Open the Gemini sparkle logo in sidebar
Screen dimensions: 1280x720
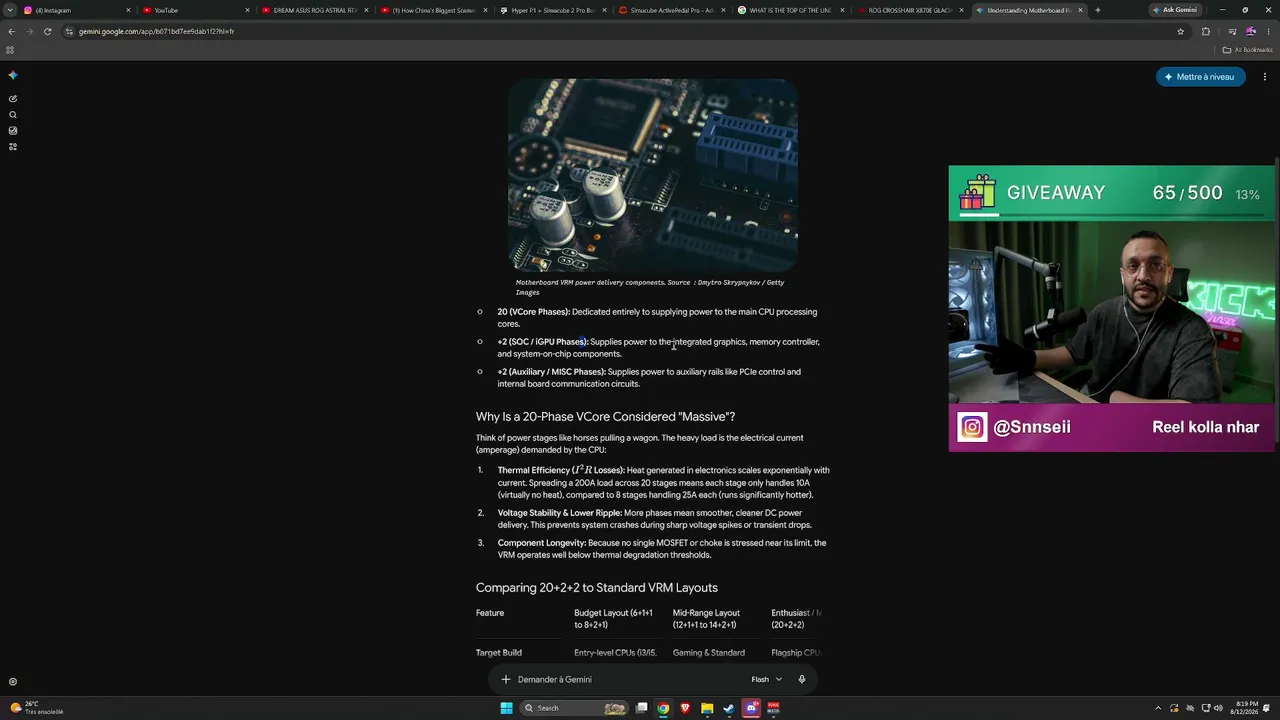click(13, 76)
